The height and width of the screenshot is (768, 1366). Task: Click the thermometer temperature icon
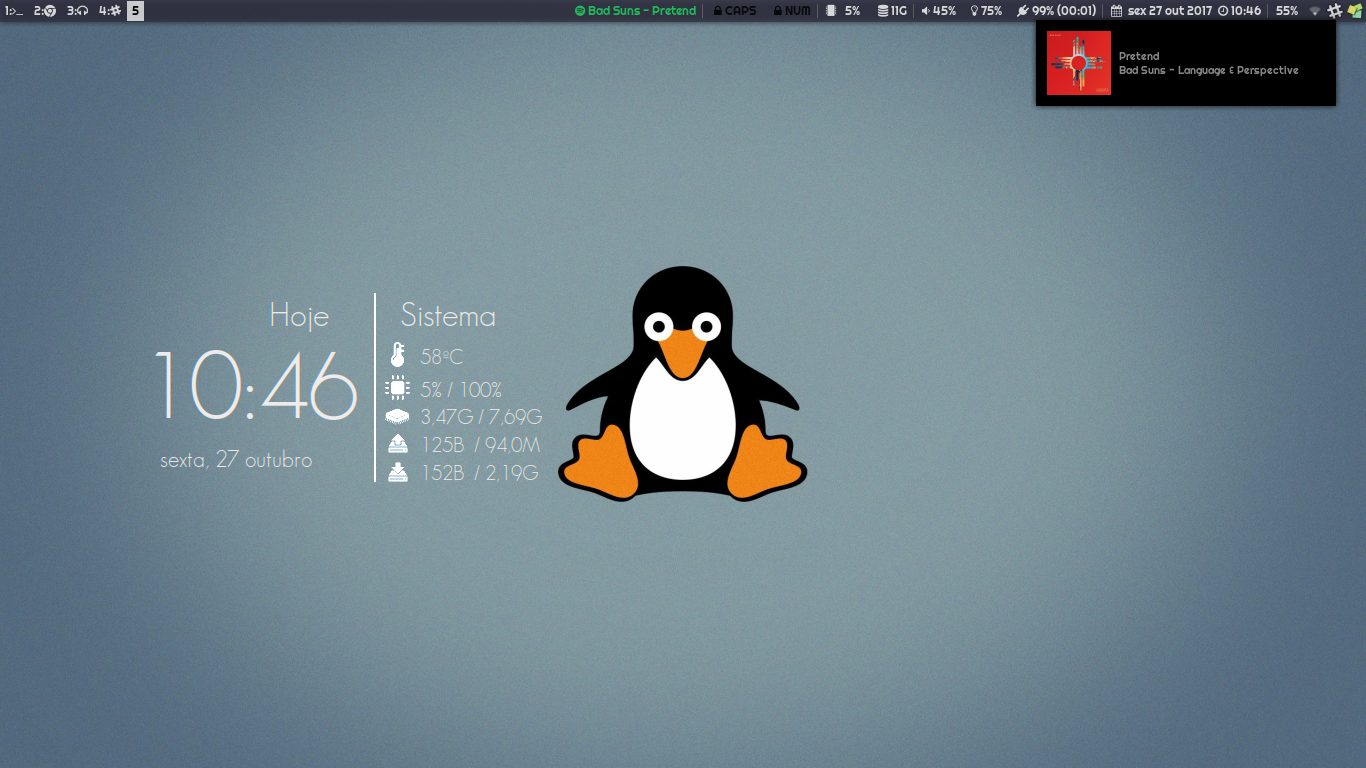pyautogui.click(x=398, y=355)
